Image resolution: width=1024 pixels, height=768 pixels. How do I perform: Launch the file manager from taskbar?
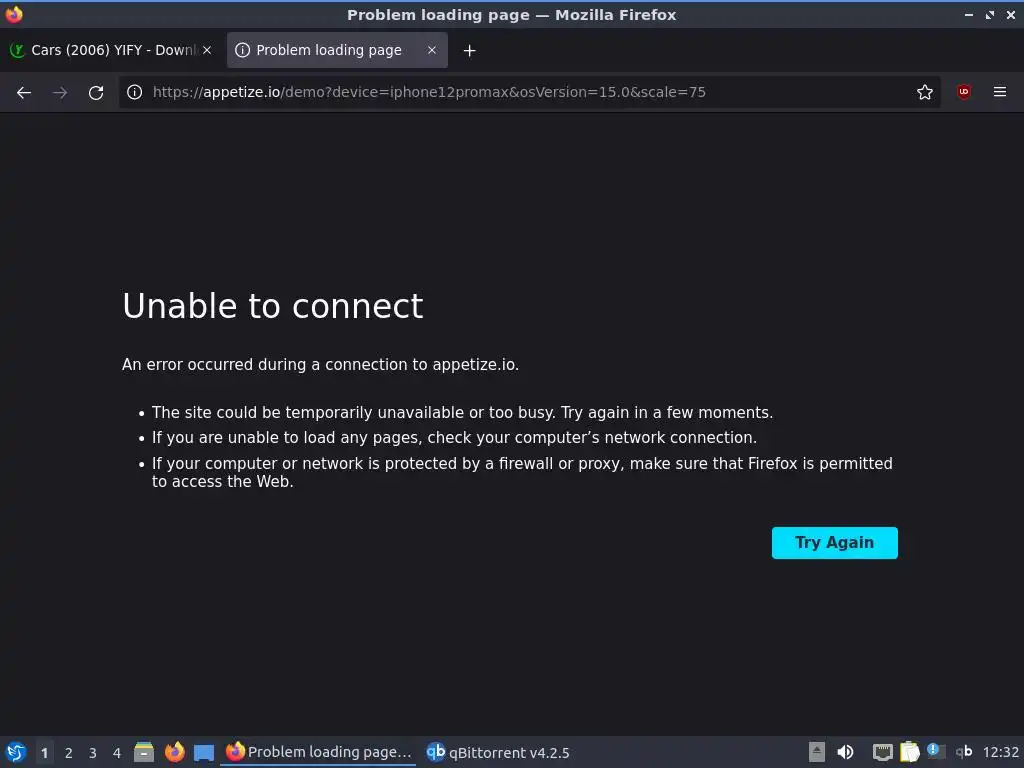coord(144,752)
